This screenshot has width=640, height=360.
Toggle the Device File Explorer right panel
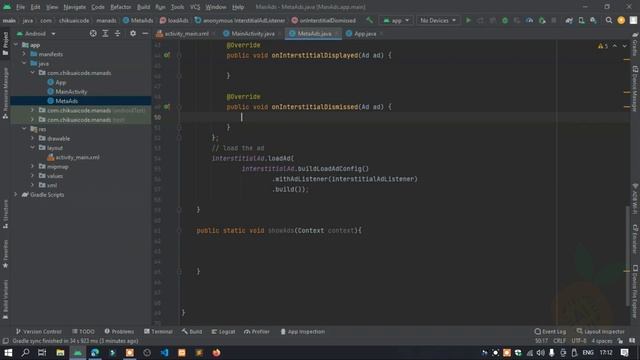click(x=635, y=291)
